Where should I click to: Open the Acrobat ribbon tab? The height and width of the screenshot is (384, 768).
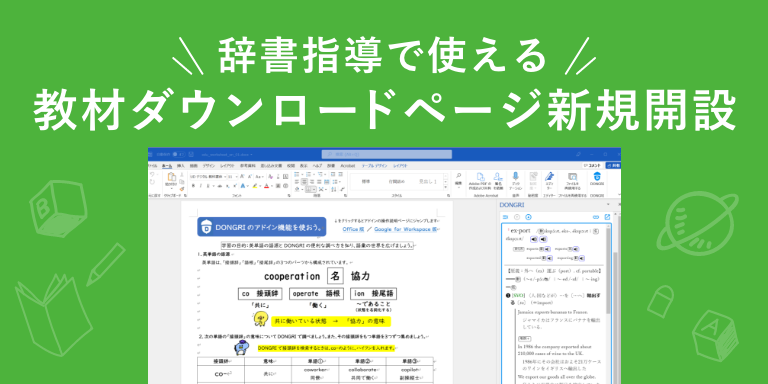pyautogui.click(x=347, y=166)
